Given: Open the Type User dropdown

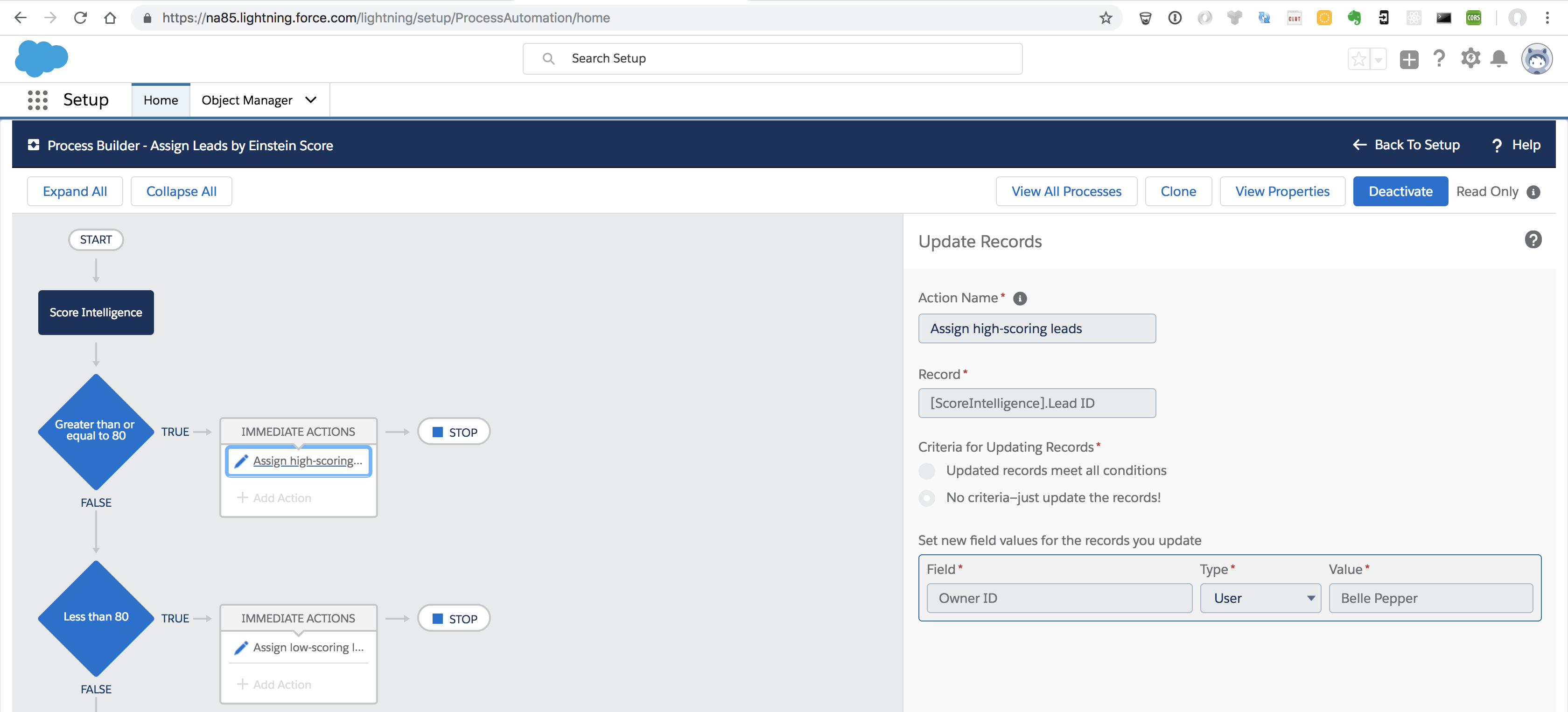Looking at the screenshot, I should (1260, 598).
